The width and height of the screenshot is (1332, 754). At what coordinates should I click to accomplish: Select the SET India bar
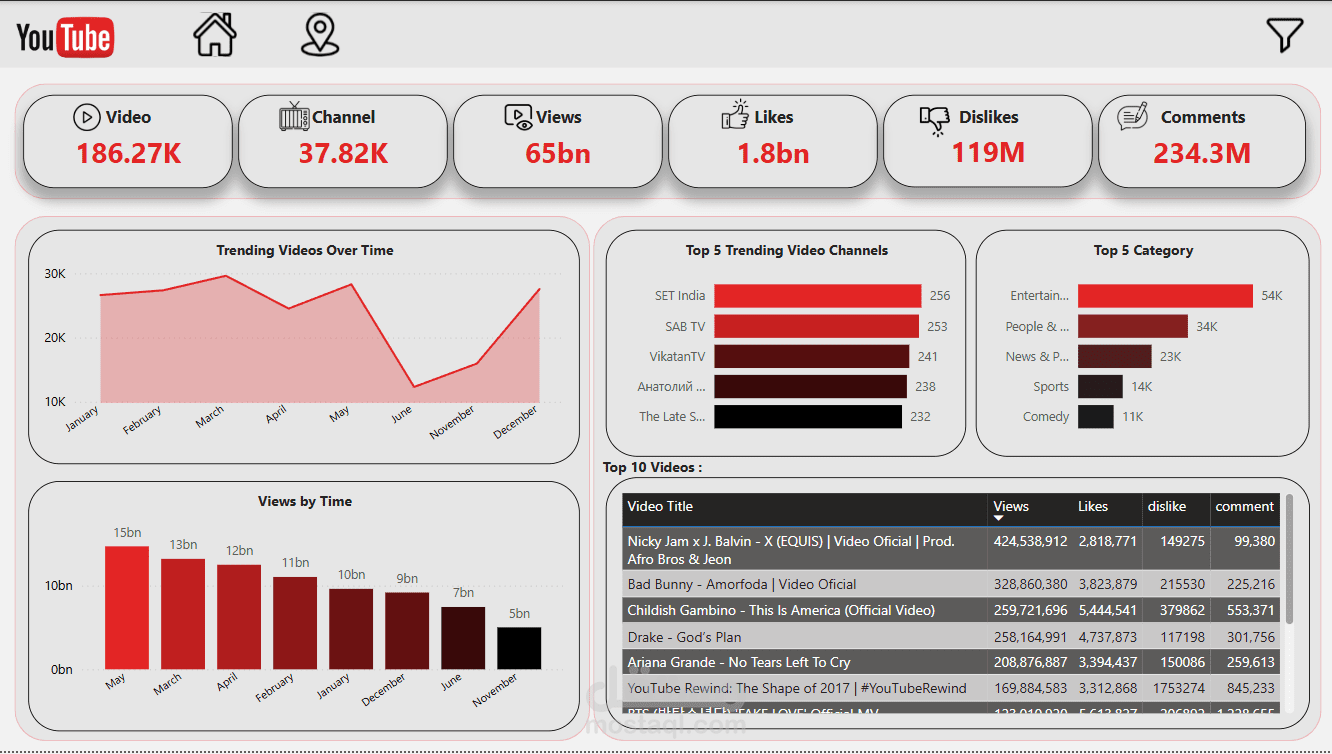pyautogui.click(x=817, y=296)
